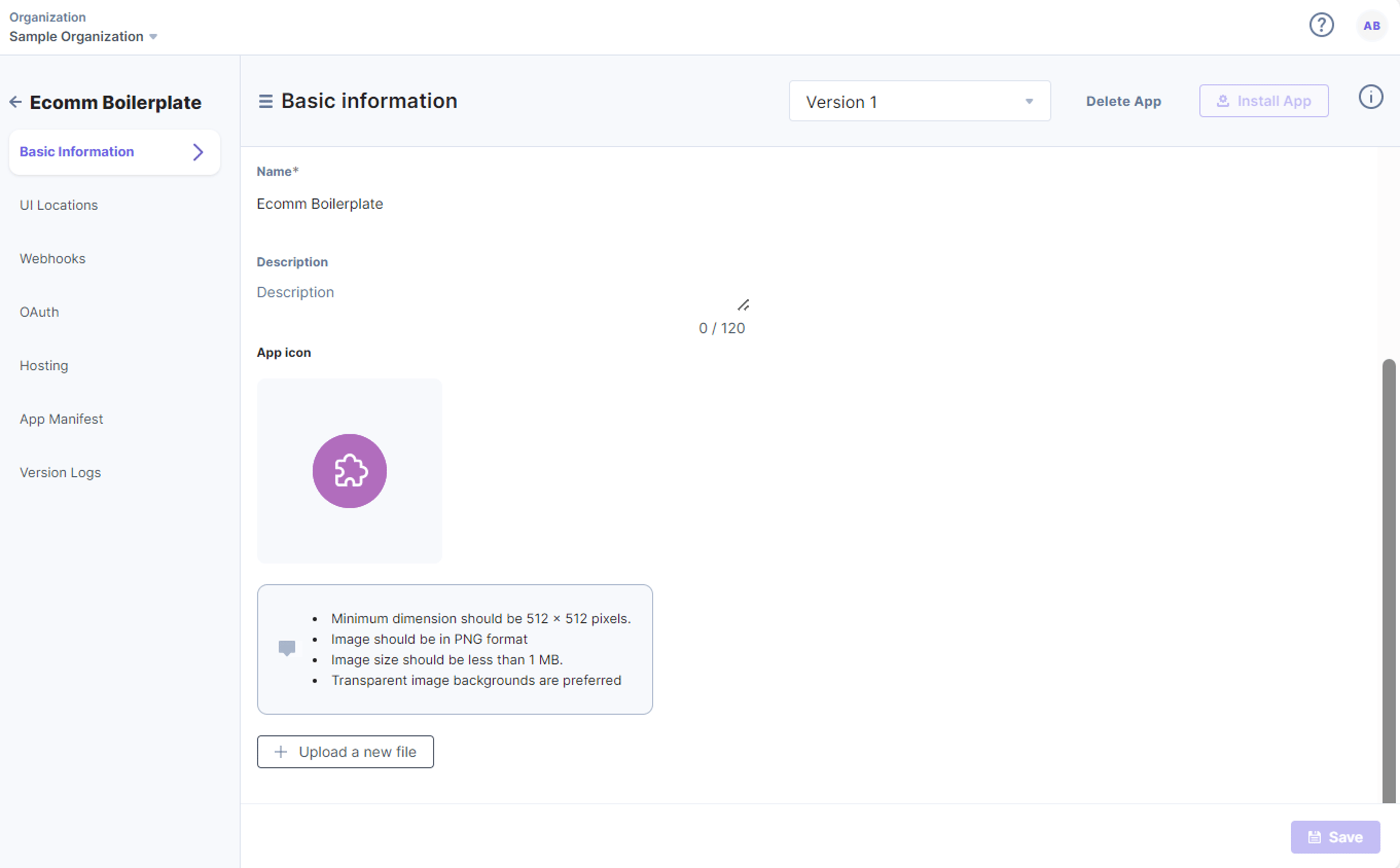Open the AB user avatar menu

pos(1371,26)
